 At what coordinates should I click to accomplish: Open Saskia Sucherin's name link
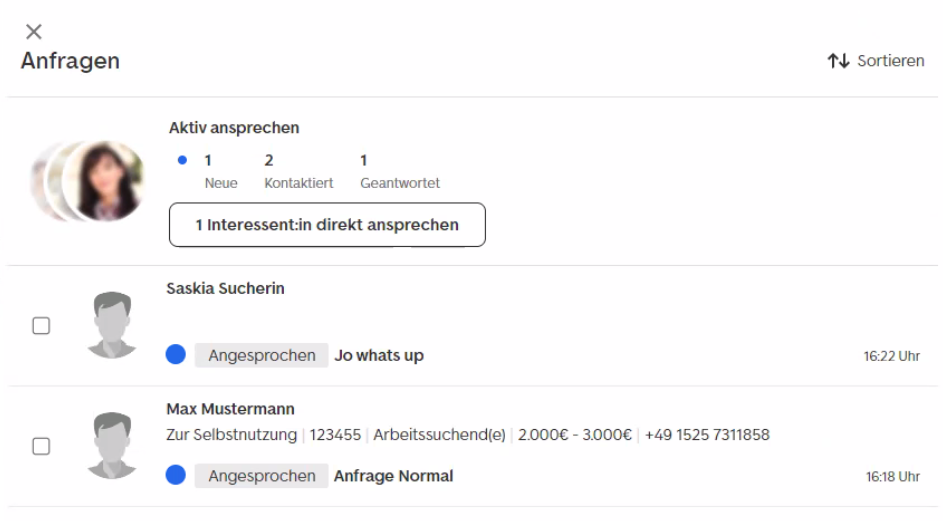coord(226,289)
